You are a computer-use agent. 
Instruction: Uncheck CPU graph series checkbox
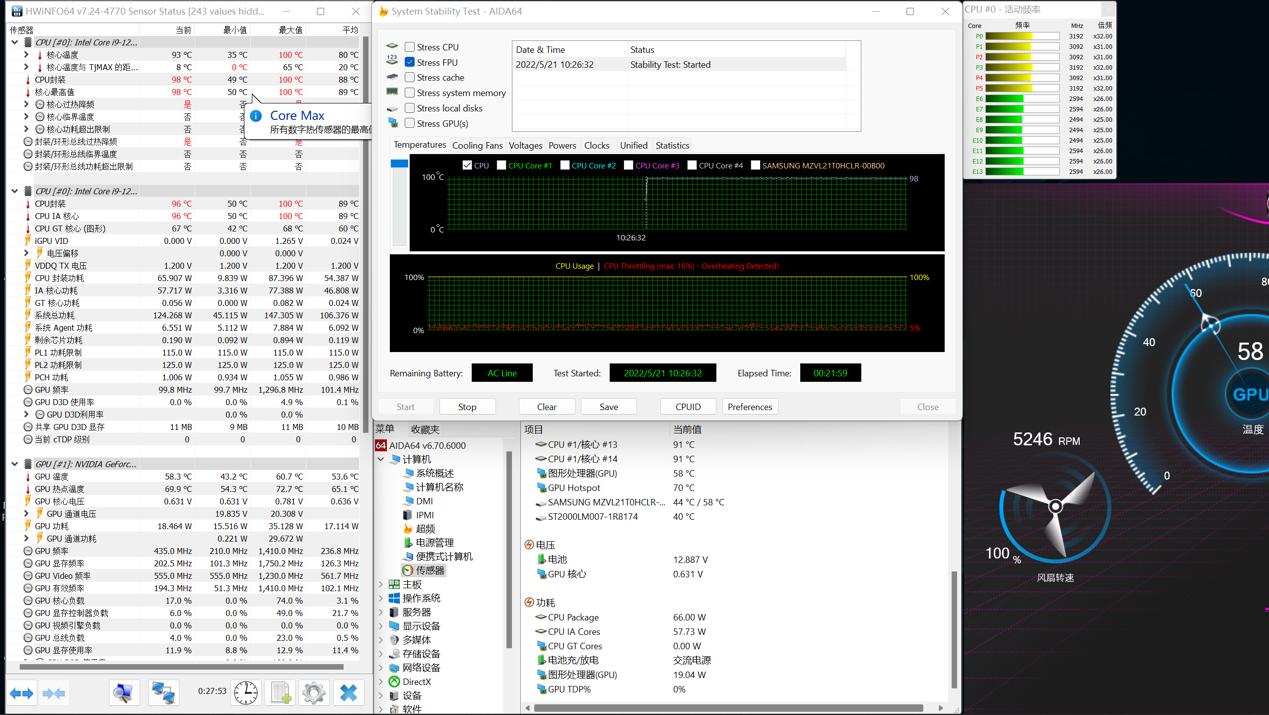point(467,165)
